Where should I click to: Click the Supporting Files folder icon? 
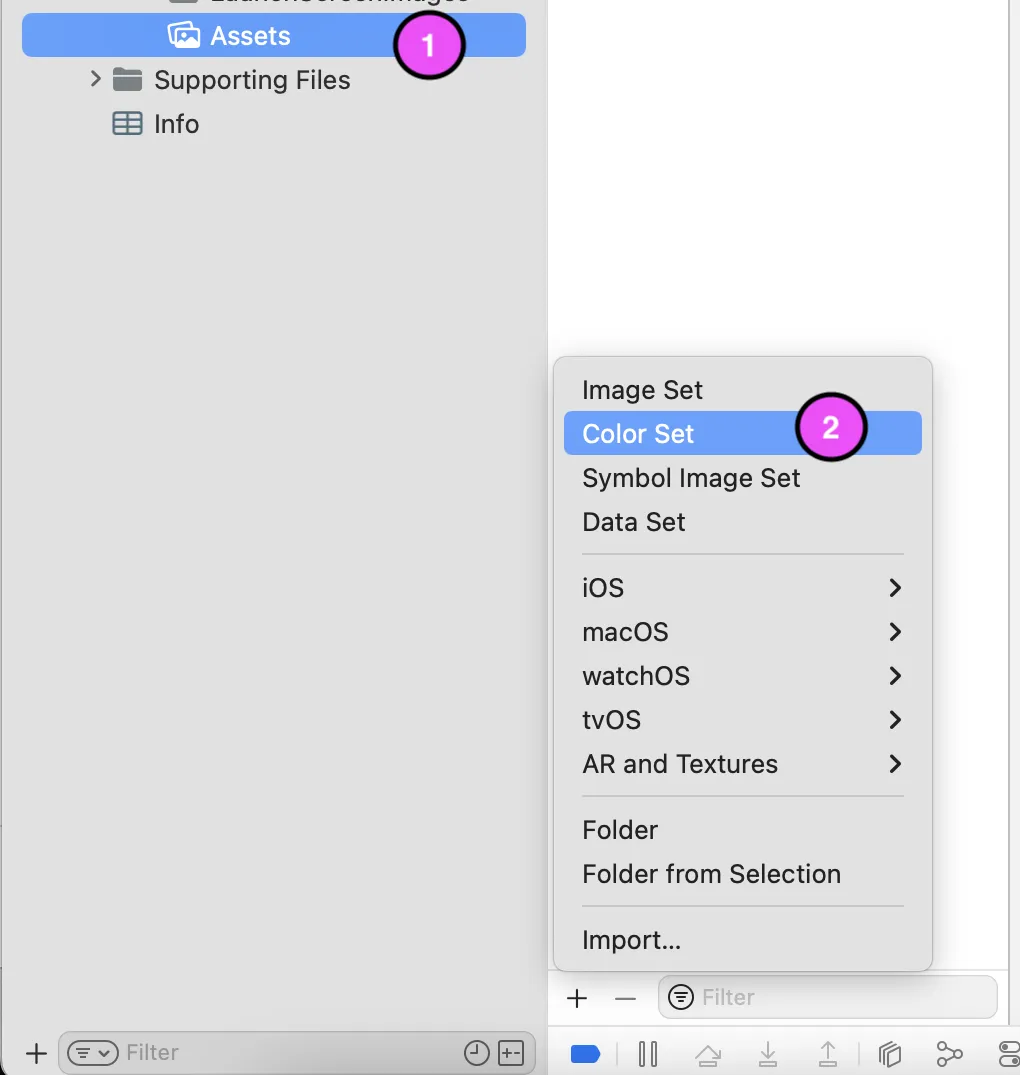127,80
